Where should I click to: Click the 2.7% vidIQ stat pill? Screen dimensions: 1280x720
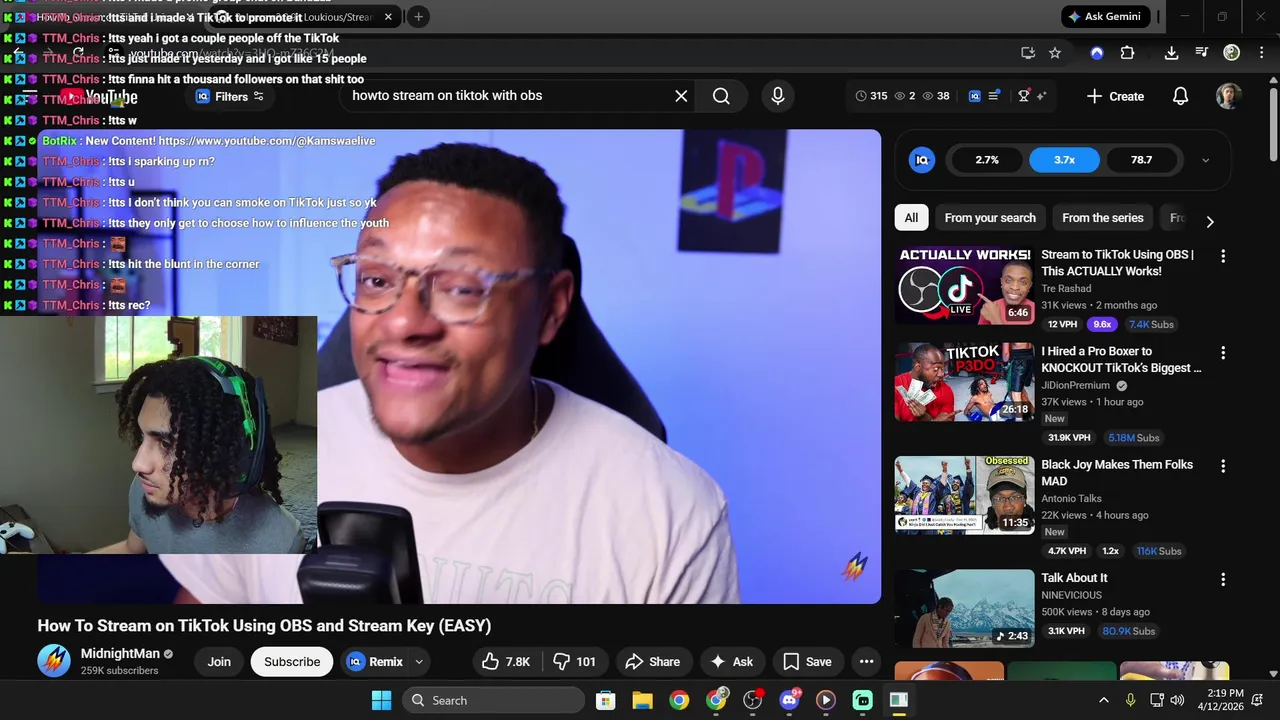[987, 160]
